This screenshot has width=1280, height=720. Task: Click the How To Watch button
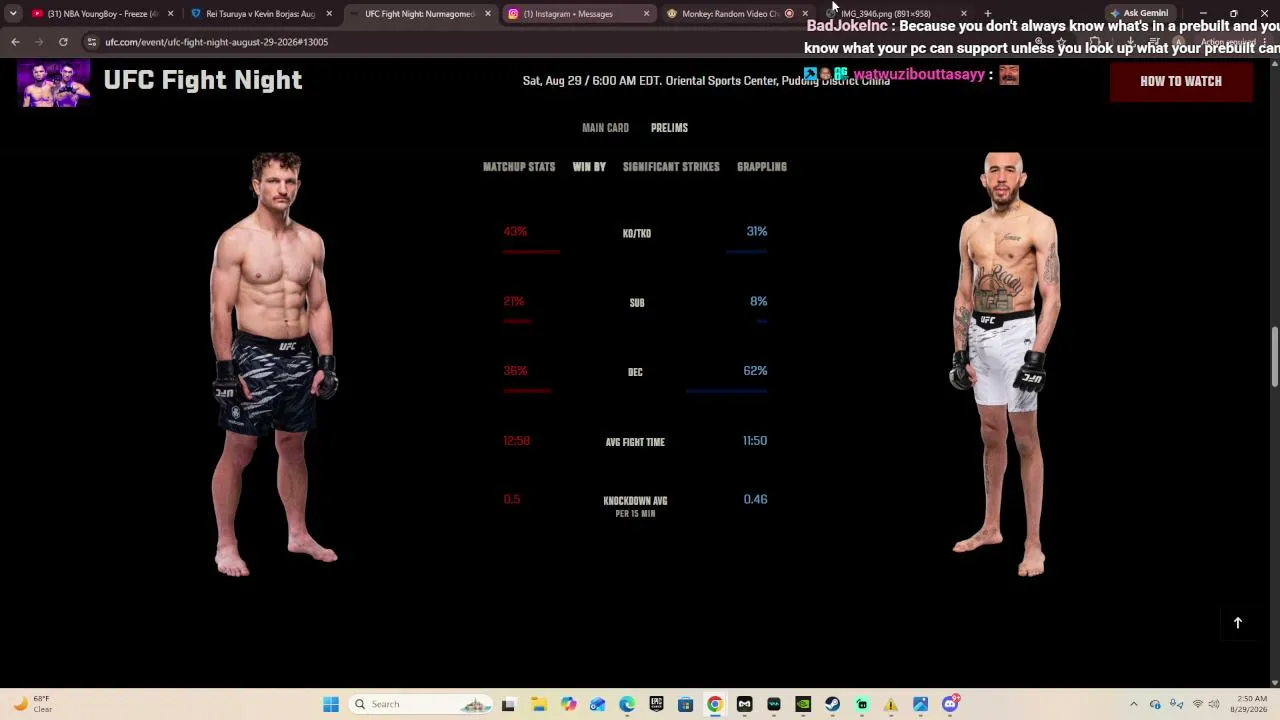1181,81
